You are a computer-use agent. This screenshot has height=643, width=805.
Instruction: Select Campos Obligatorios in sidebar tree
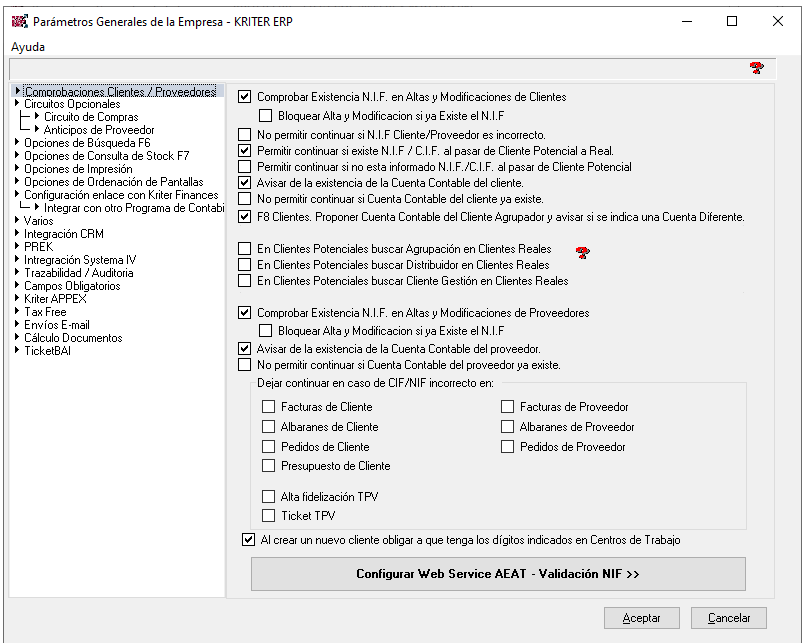(x=72, y=286)
